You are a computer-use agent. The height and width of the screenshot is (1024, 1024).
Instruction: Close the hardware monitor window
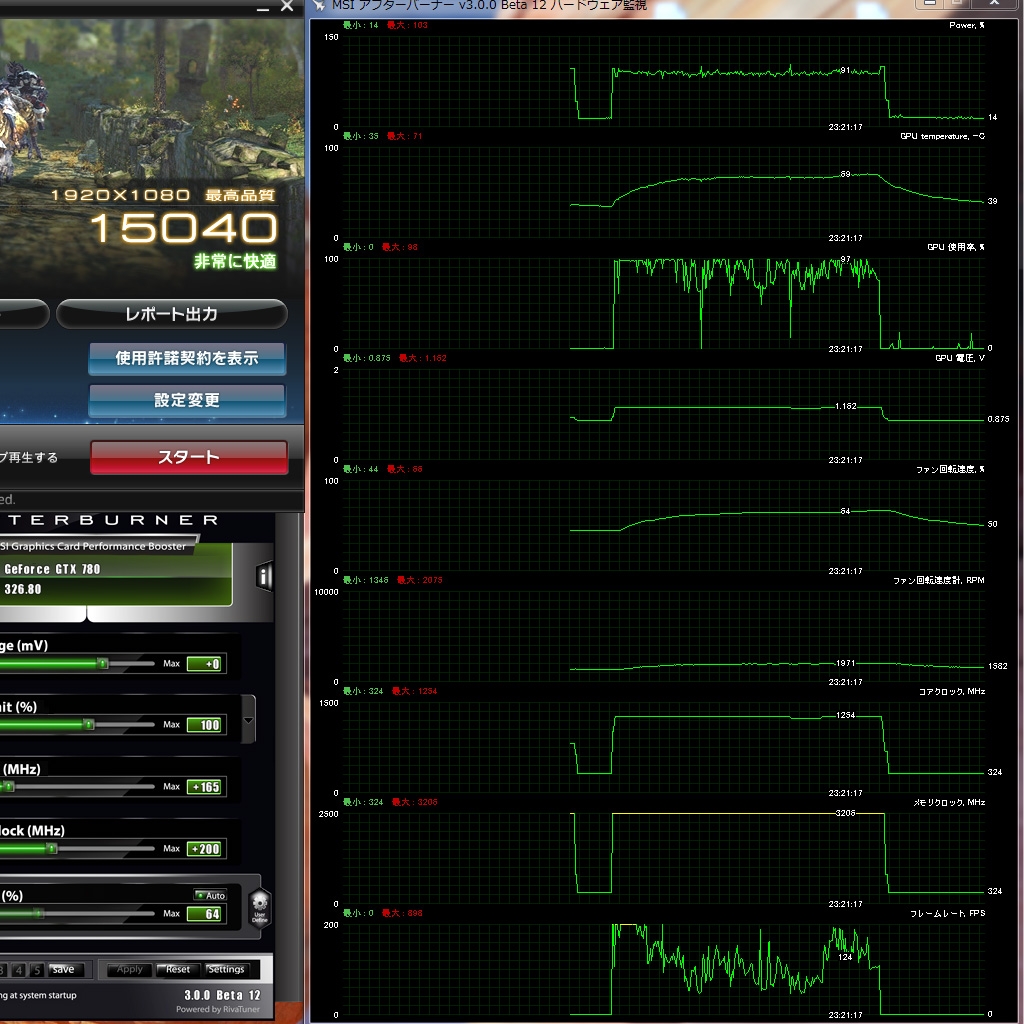(994, 3)
